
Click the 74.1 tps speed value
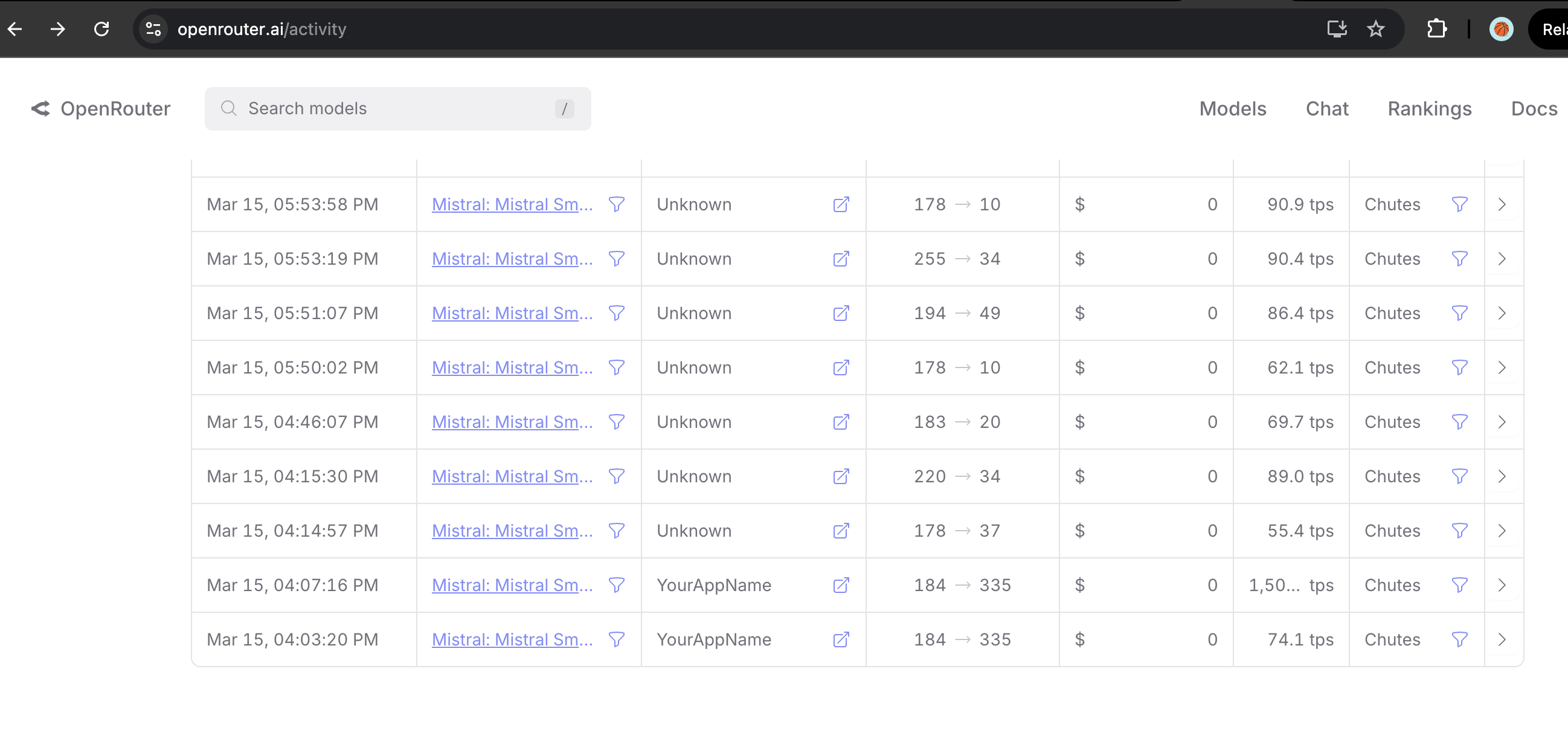click(1300, 640)
